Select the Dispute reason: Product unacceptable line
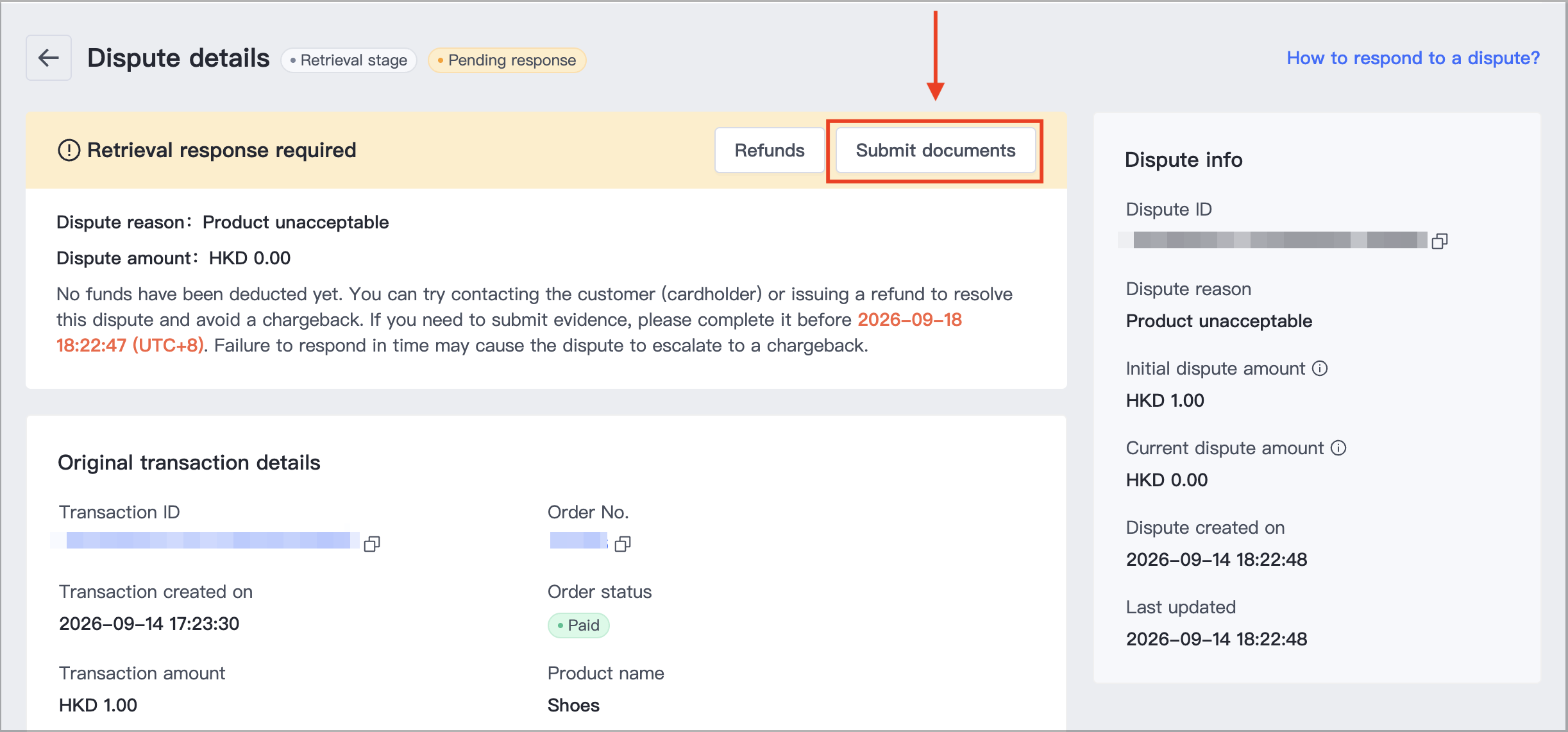This screenshot has width=1568, height=732. pyautogui.click(x=223, y=222)
